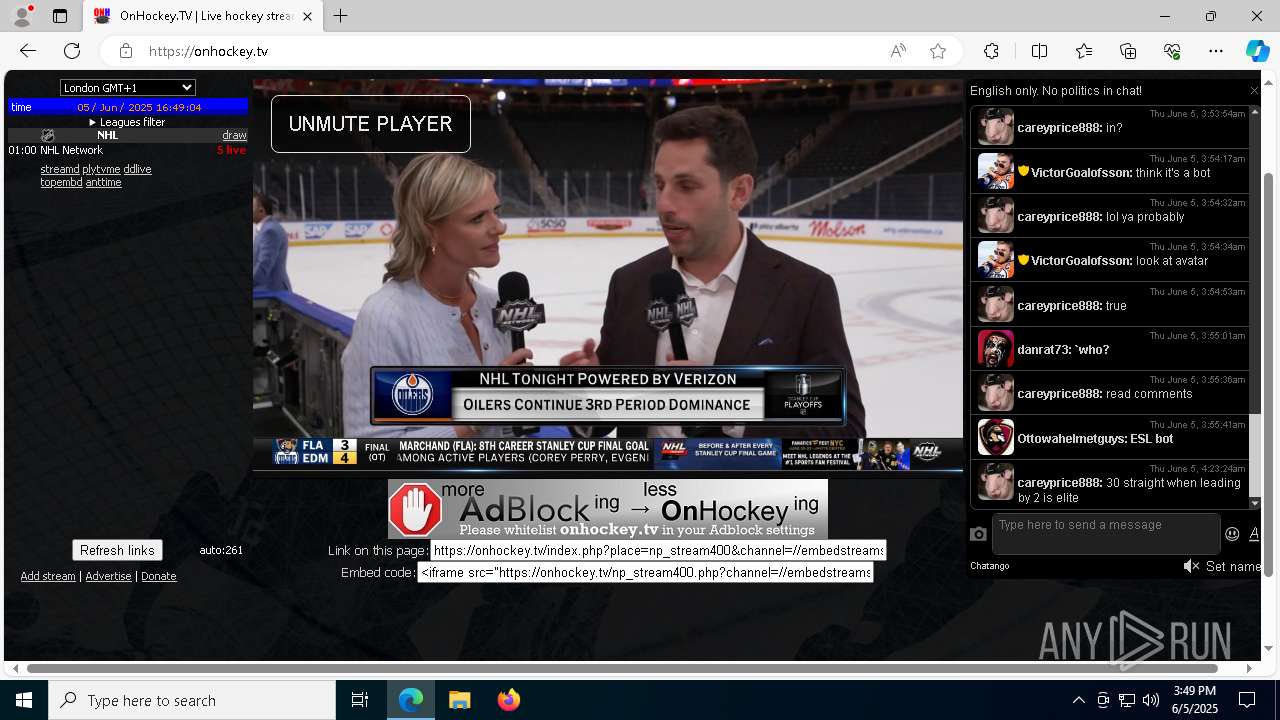Click the AdBlock whitelist banner
The width and height of the screenshot is (1280, 720).
pos(608,509)
